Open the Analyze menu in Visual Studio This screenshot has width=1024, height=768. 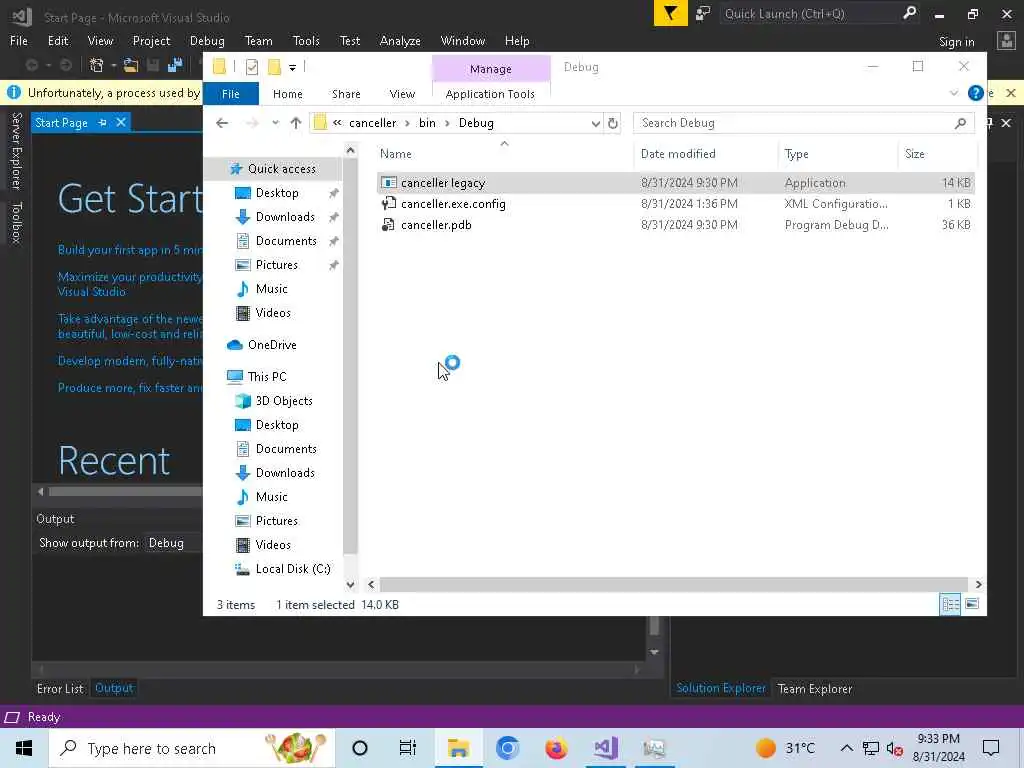coord(400,40)
